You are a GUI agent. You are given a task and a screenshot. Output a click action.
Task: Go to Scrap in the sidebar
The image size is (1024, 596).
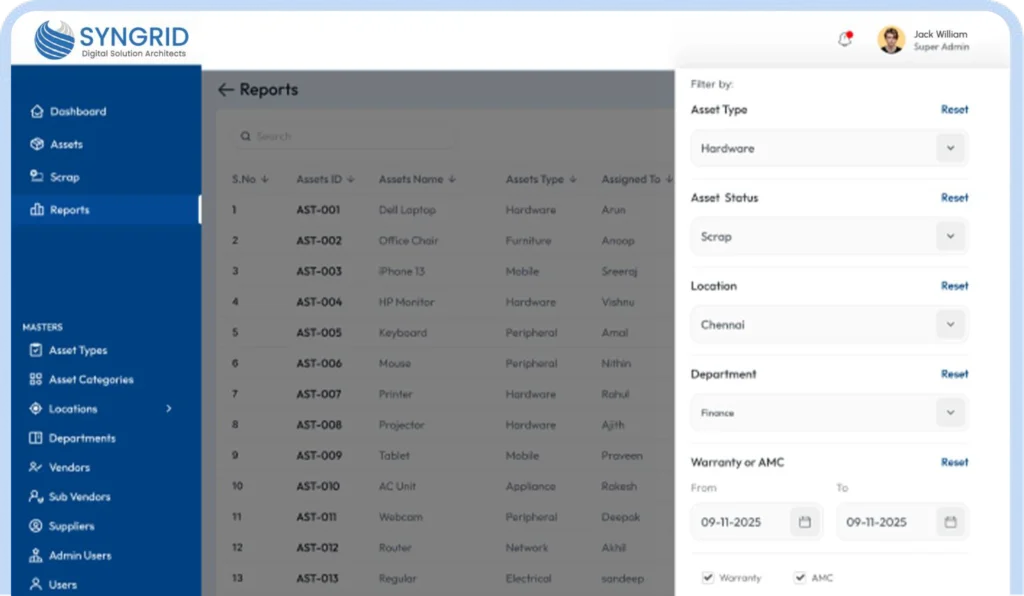tap(64, 177)
